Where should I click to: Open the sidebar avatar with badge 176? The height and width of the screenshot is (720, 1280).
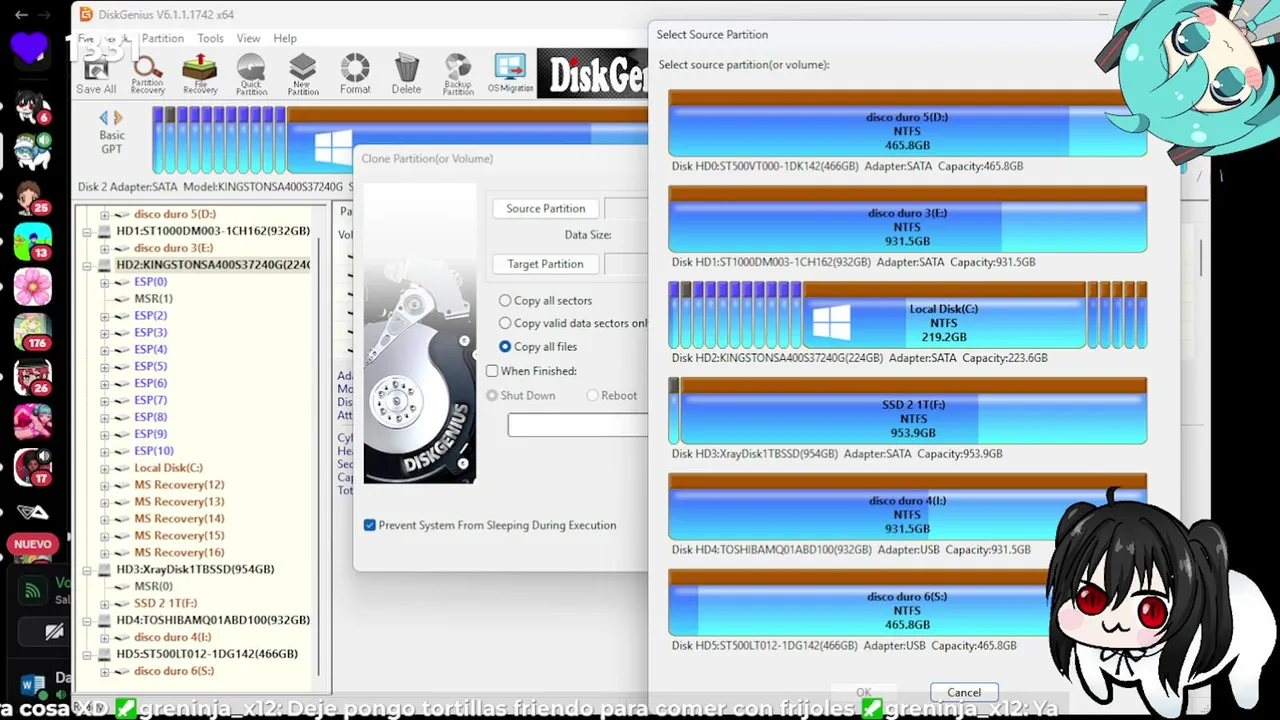coord(32,331)
